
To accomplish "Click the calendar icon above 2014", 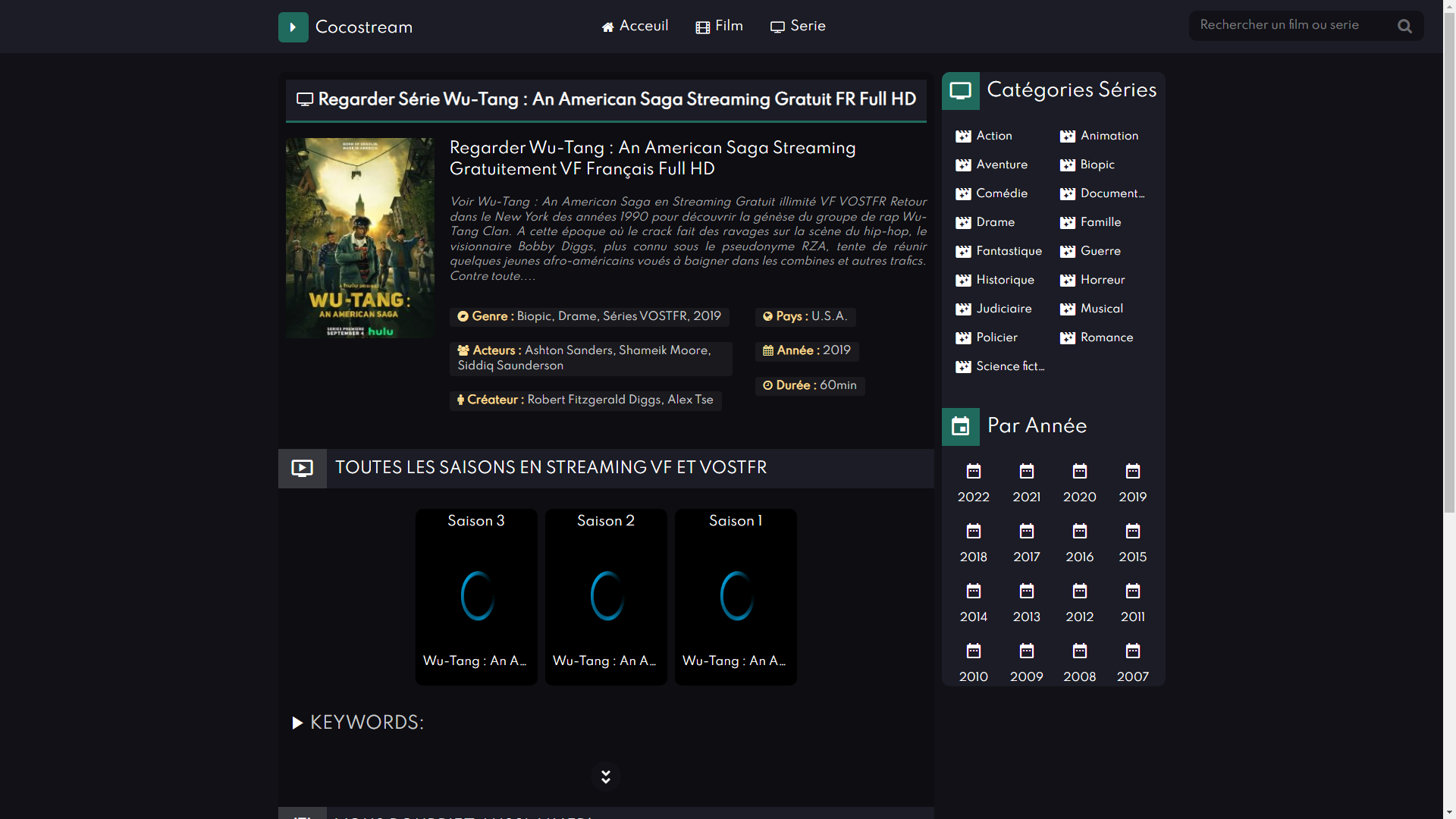I will 974,591.
